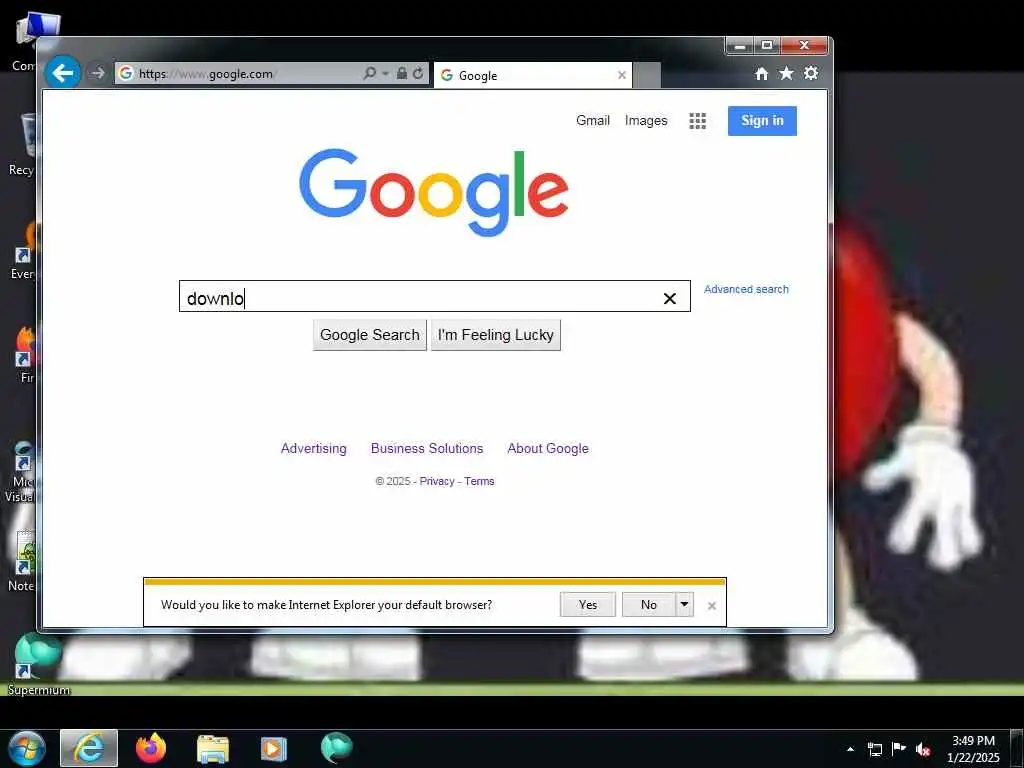Open favorites with the star icon
Viewport: 1024px width, 768px height.
coord(786,73)
